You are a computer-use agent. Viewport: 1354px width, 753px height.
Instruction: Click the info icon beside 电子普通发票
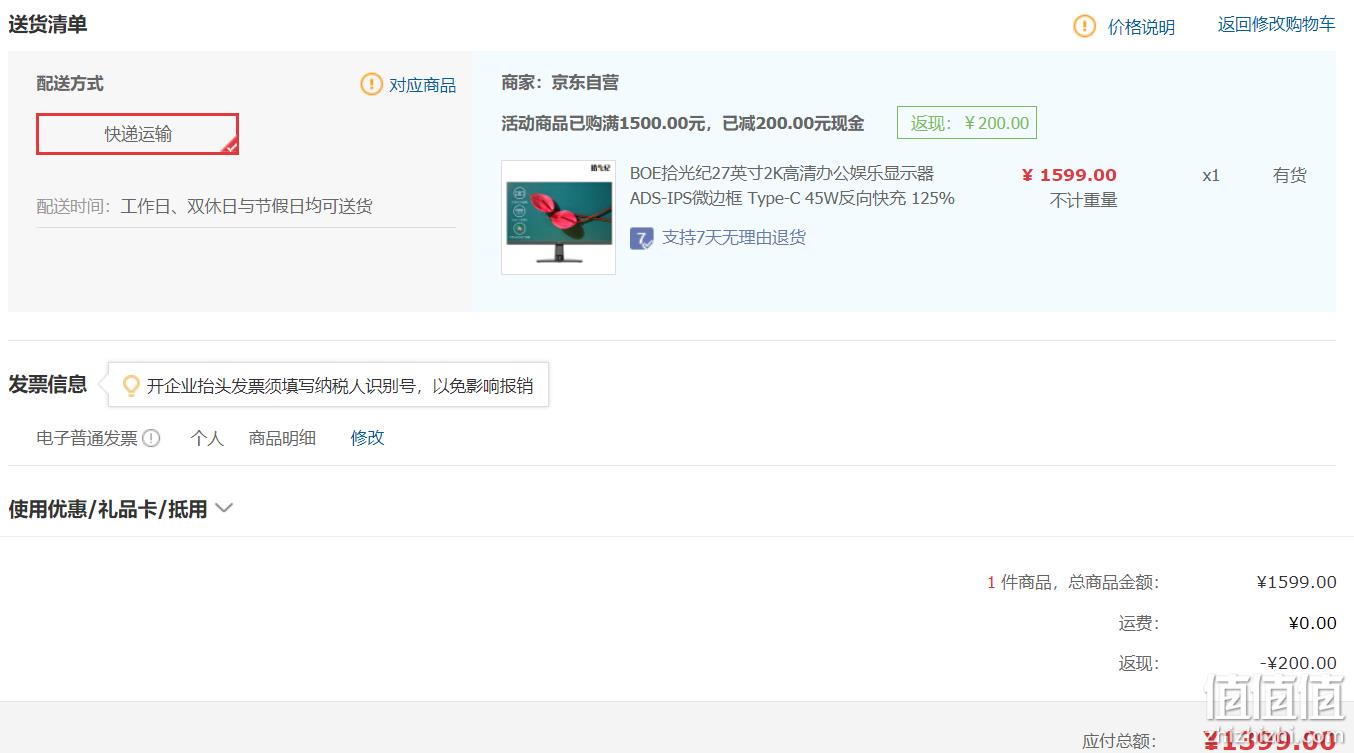[151, 438]
